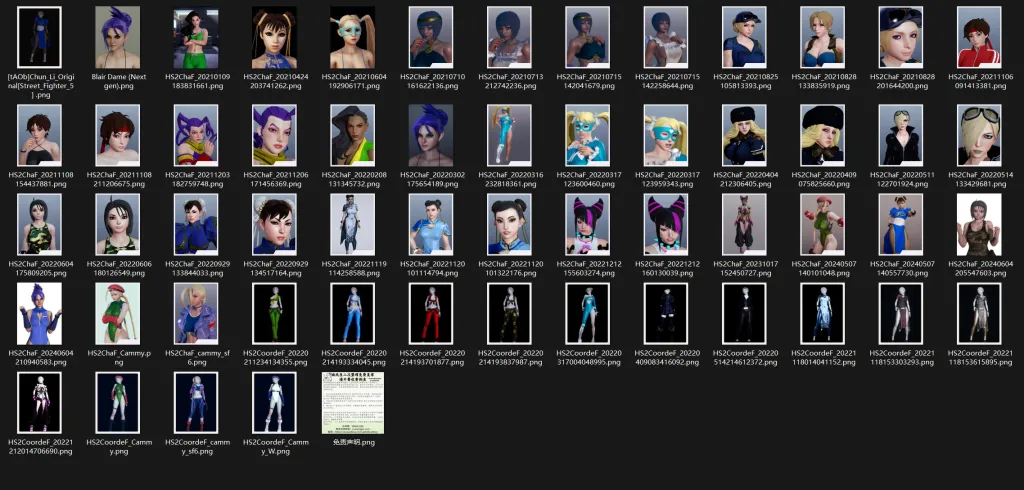Screen dimensions: 1024x490
Task: Pick file label HS2ChaF_20210715142041679.png
Action: click(x=588, y=81)
